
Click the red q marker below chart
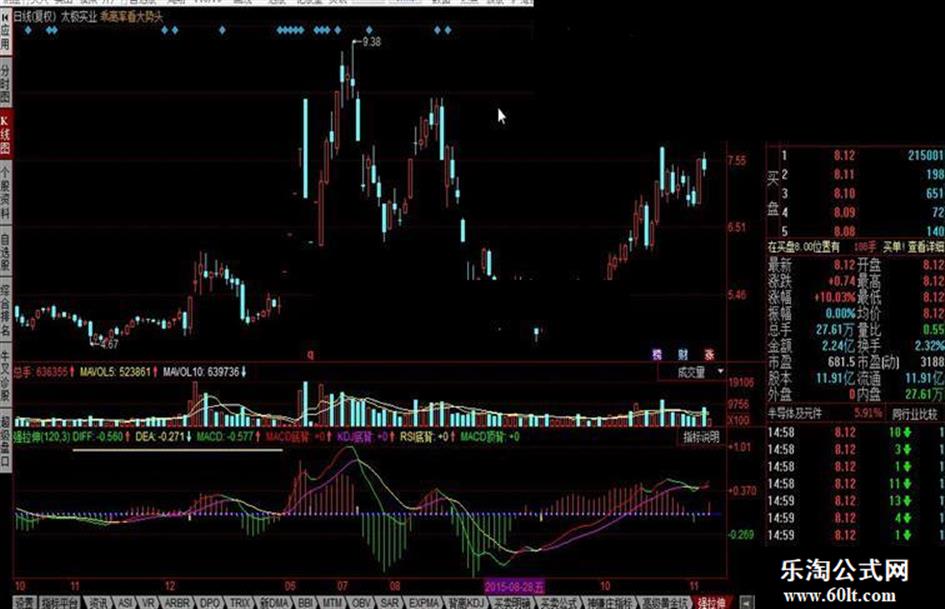click(311, 355)
